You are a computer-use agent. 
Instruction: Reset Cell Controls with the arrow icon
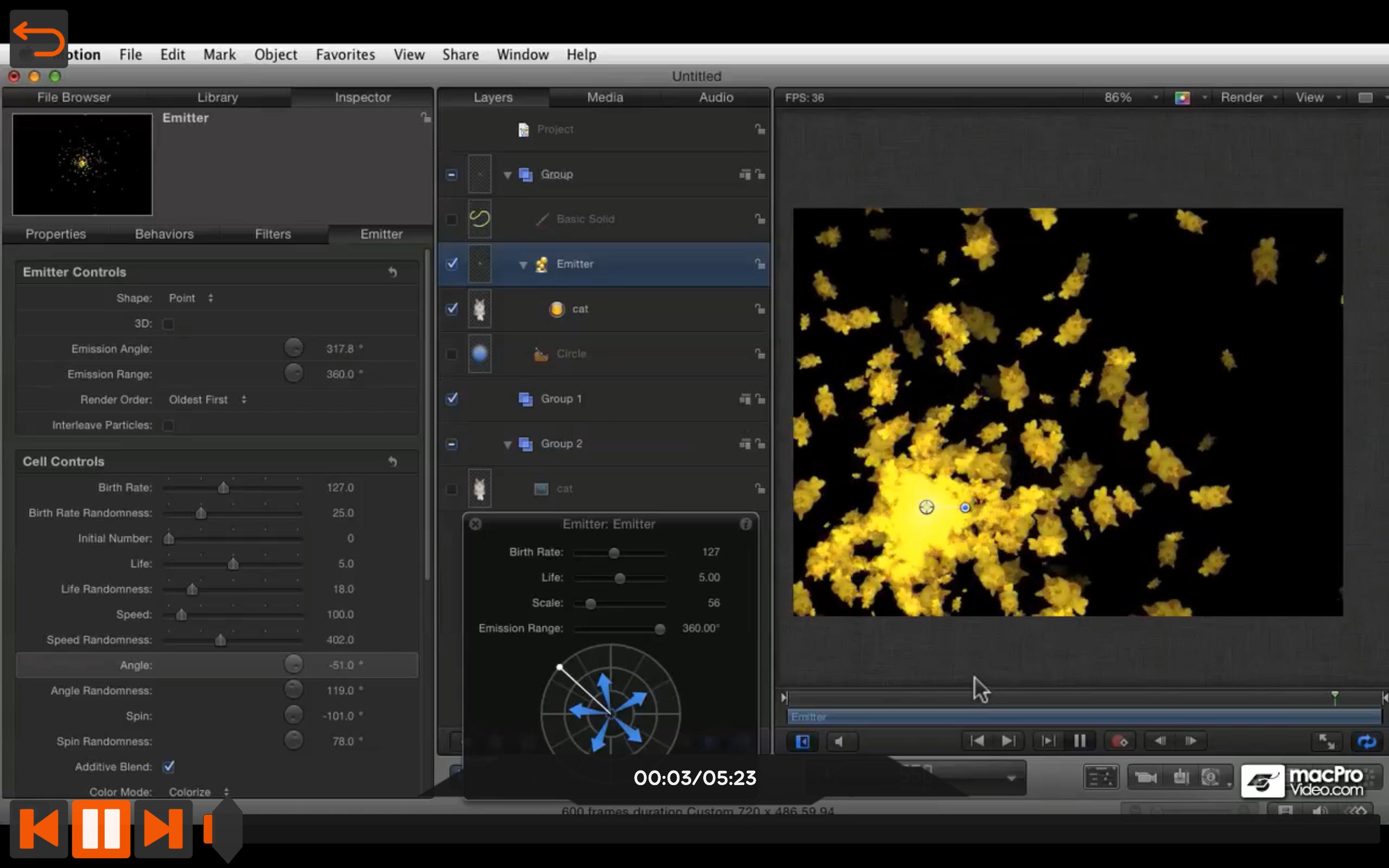[393, 461]
